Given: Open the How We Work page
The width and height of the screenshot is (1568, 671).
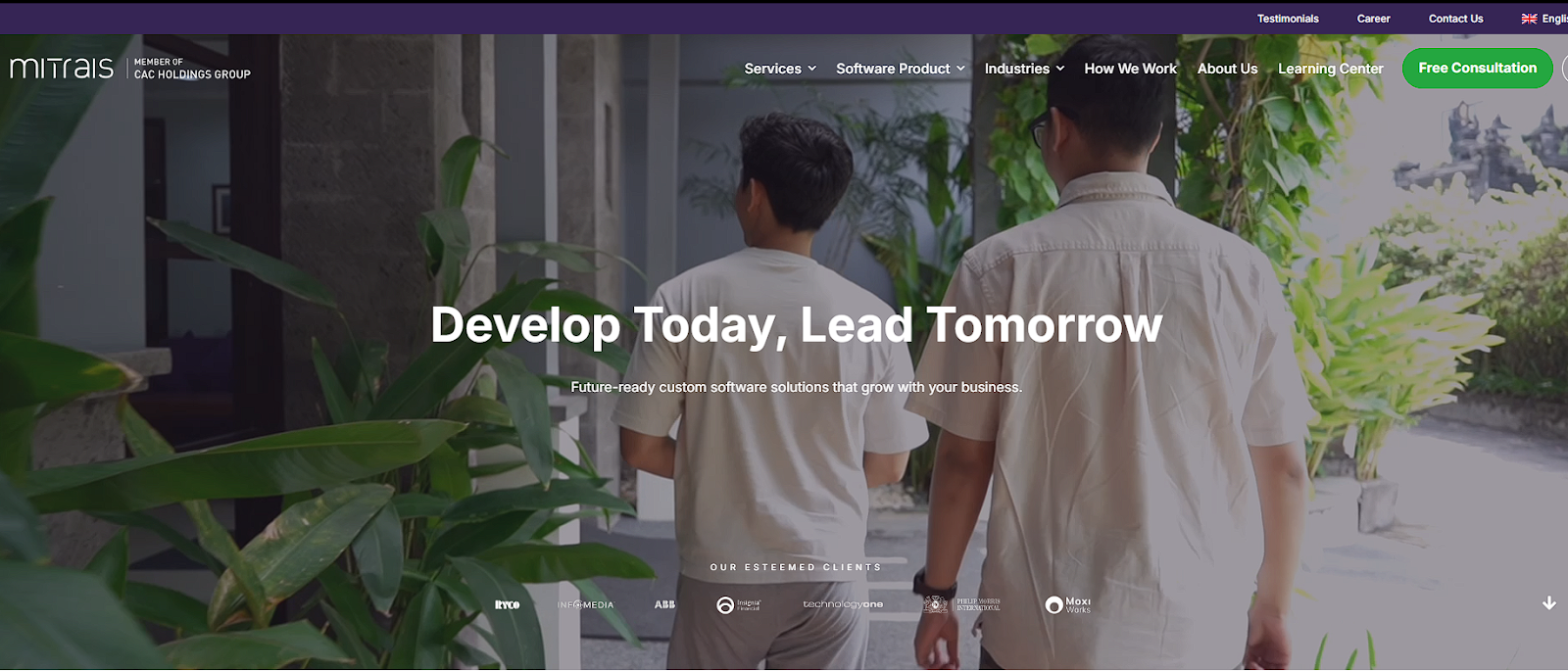Looking at the screenshot, I should coord(1130,69).
